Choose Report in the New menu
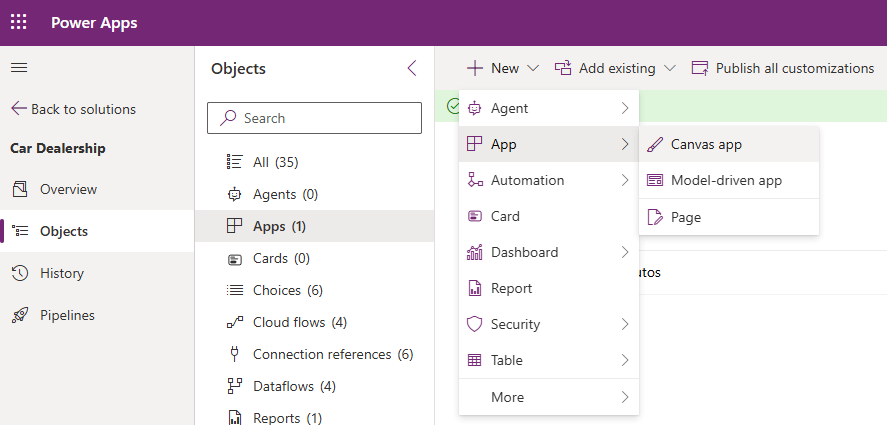887x425 pixels. [x=511, y=288]
